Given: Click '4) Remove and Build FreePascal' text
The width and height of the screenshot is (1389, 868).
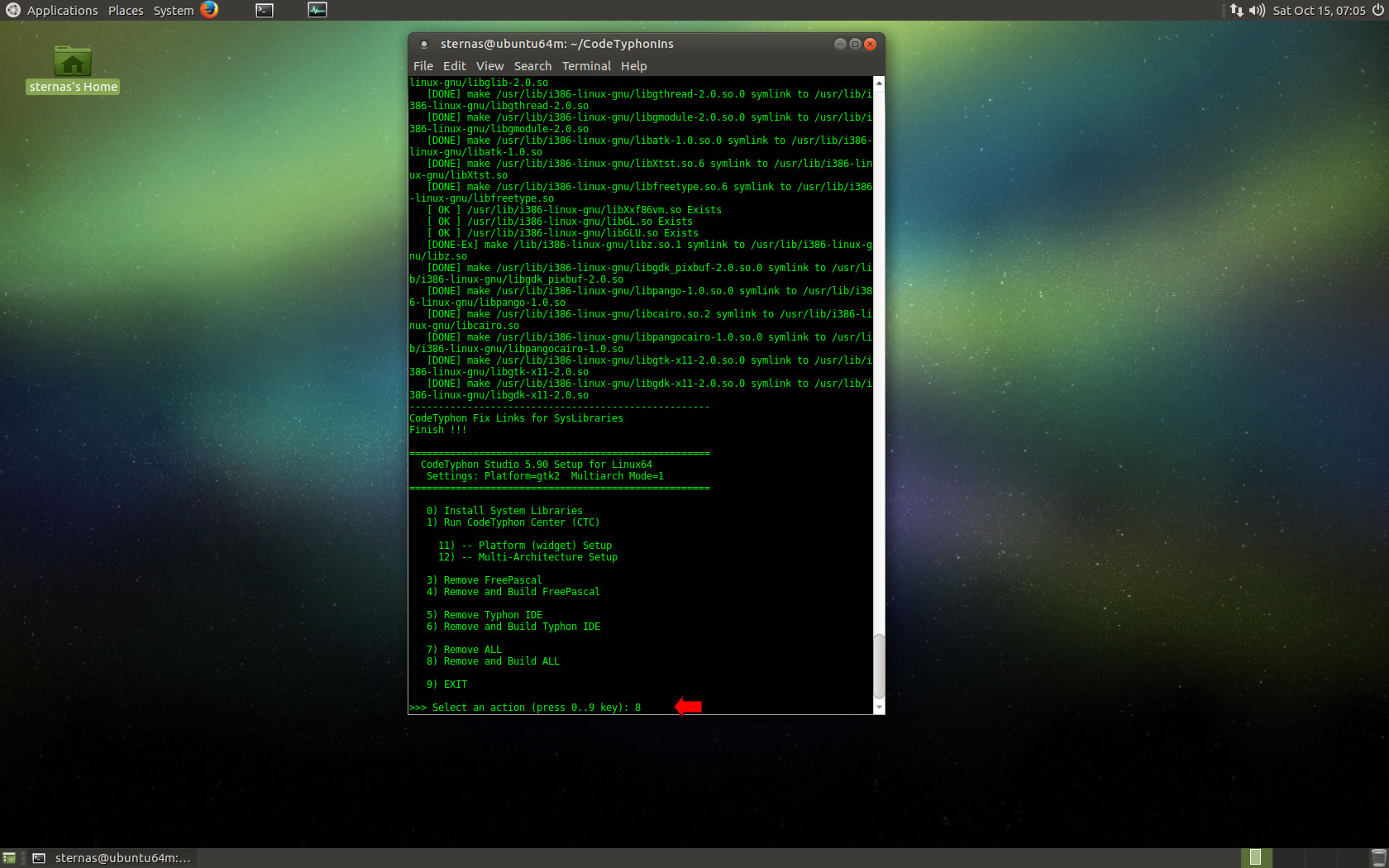Looking at the screenshot, I should [x=513, y=592].
